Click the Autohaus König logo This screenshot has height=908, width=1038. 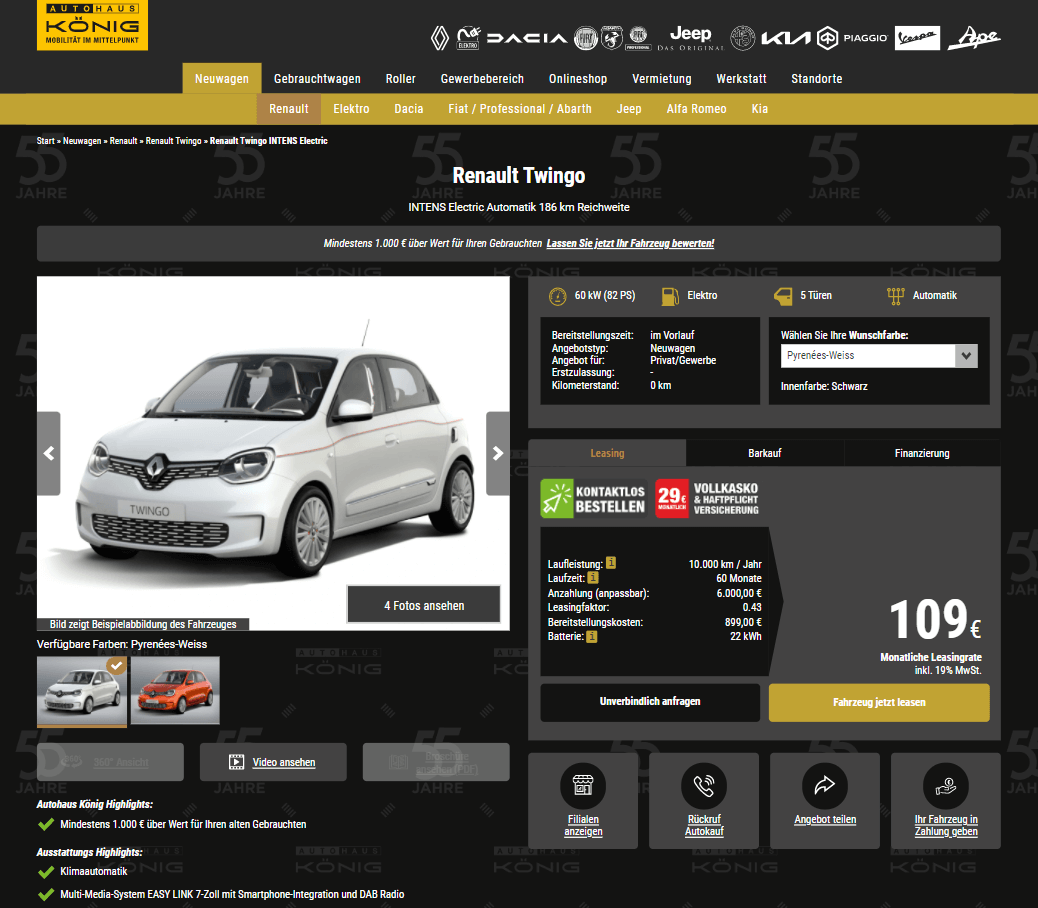coord(92,25)
